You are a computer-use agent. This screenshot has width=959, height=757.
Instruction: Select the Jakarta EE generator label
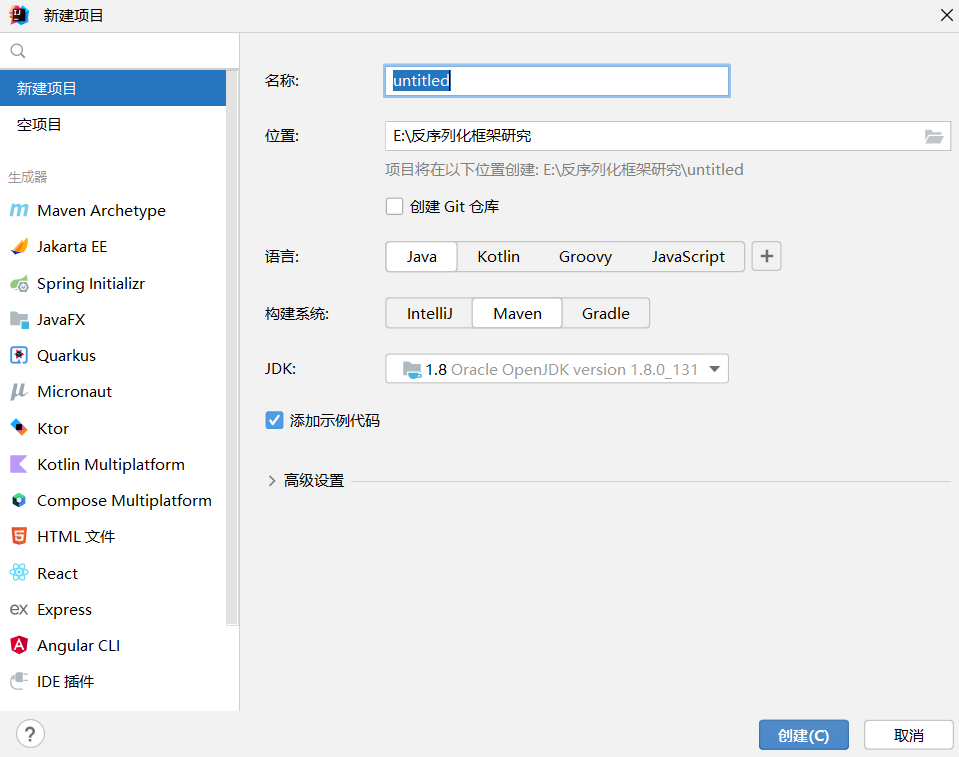tap(72, 246)
